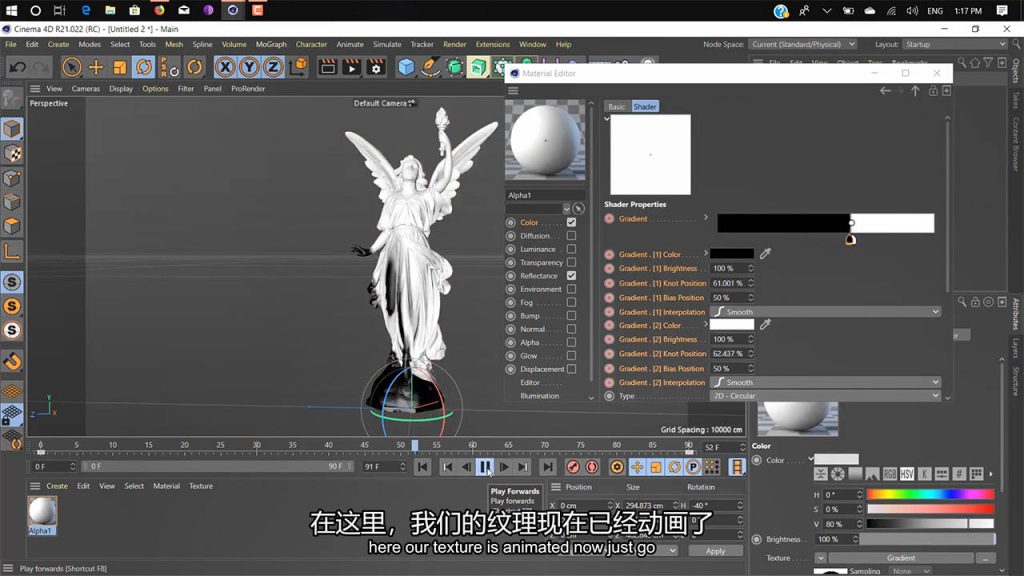Enable the Bump channel checkbox
The width and height of the screenshot is (1024, 576).
coord(571,315)
